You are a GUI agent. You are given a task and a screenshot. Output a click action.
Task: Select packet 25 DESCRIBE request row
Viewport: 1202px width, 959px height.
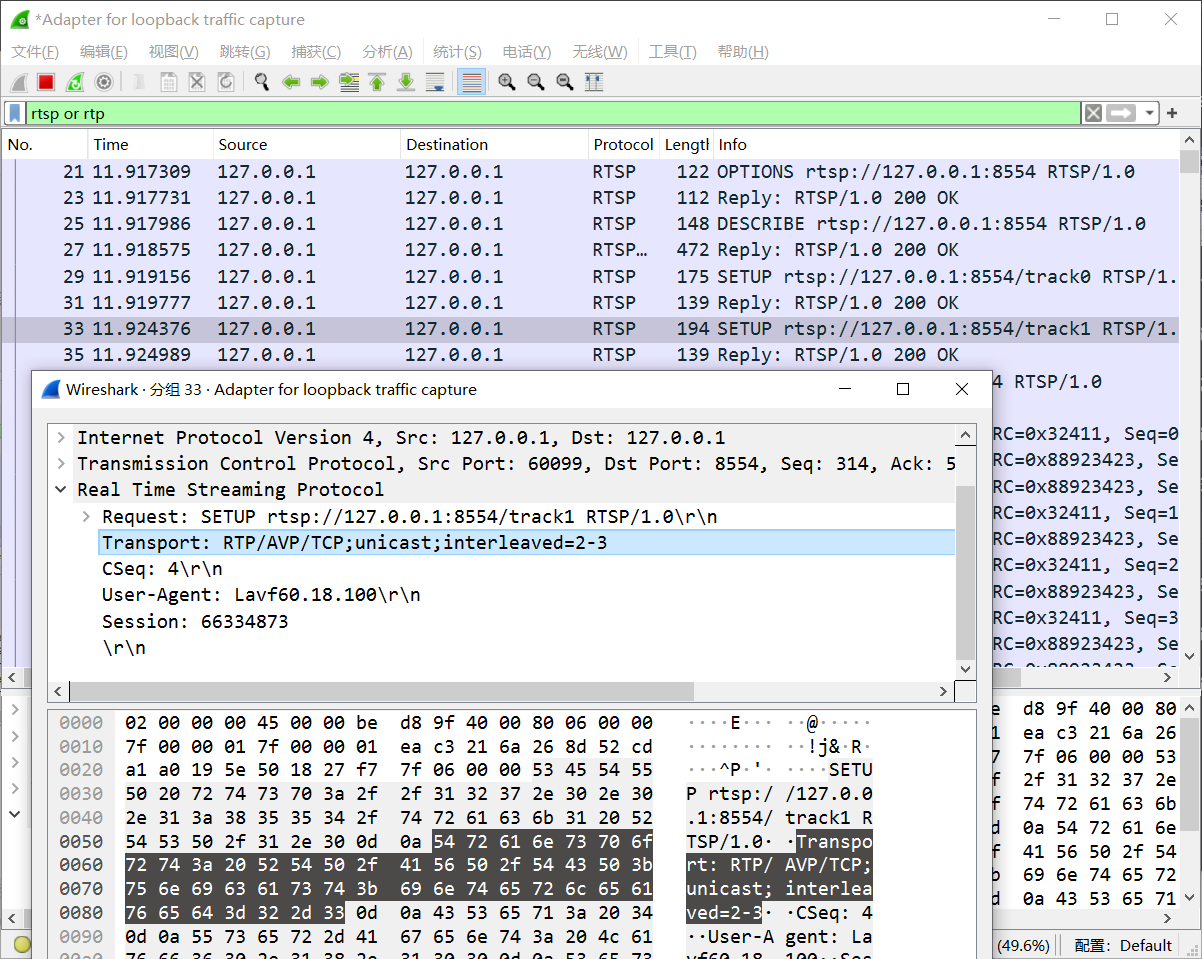(590, 224)
